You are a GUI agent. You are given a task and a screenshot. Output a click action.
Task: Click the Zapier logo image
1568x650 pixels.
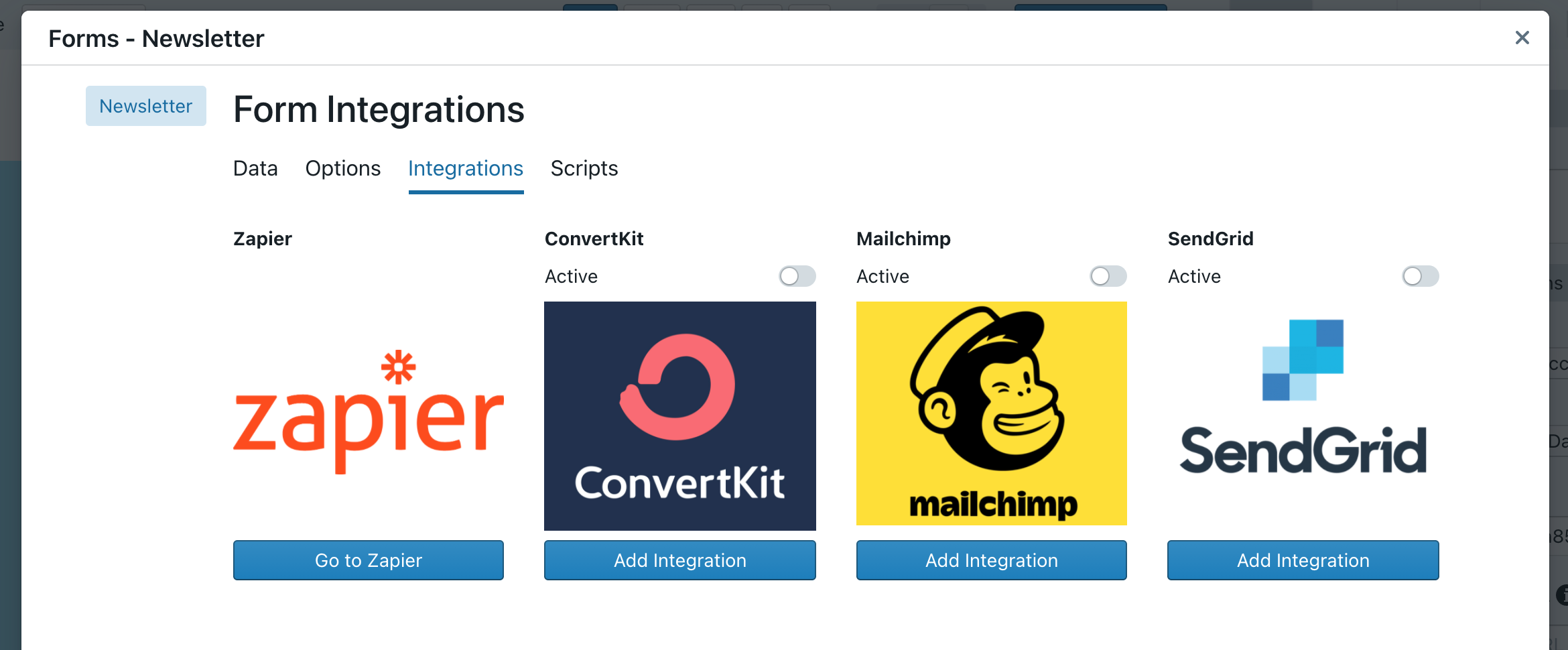[369, 412]
